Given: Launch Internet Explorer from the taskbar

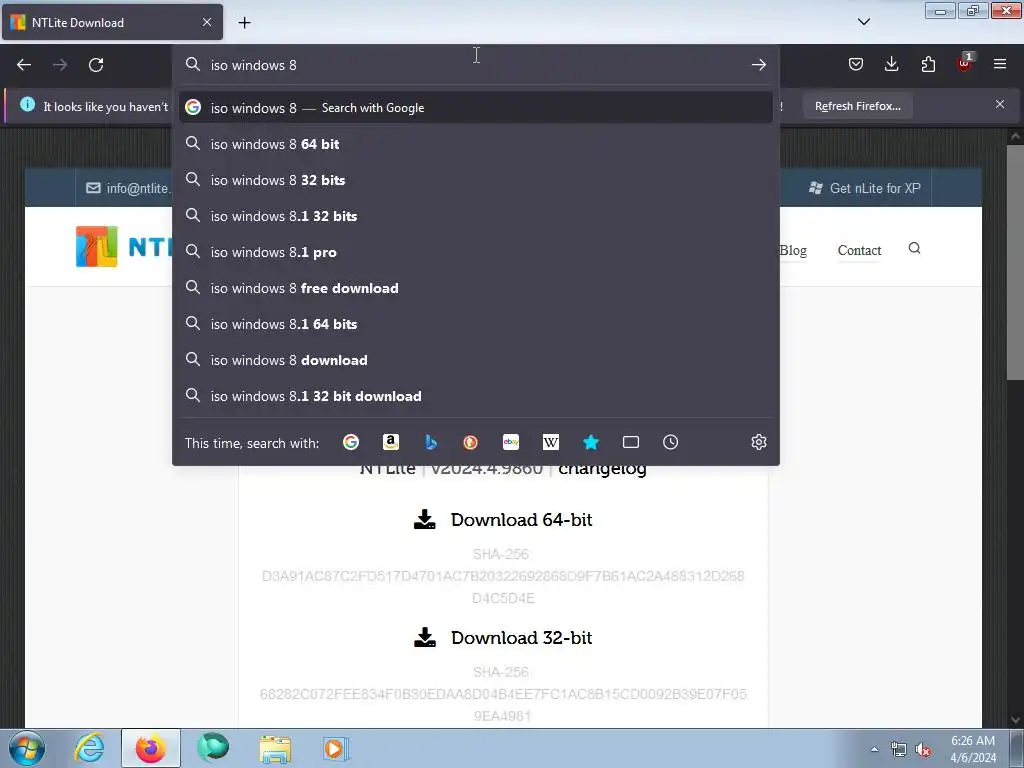Looking at the screenshot, I should pos(89,748).
